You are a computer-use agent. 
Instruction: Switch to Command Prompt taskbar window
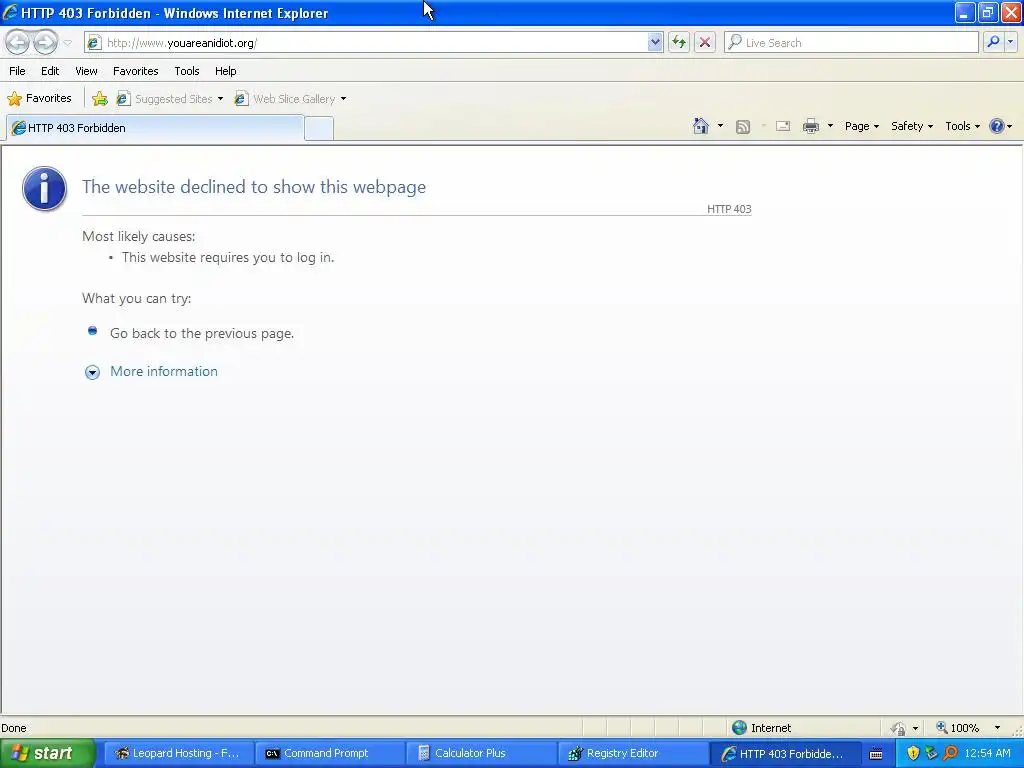(x=328, y=753)
